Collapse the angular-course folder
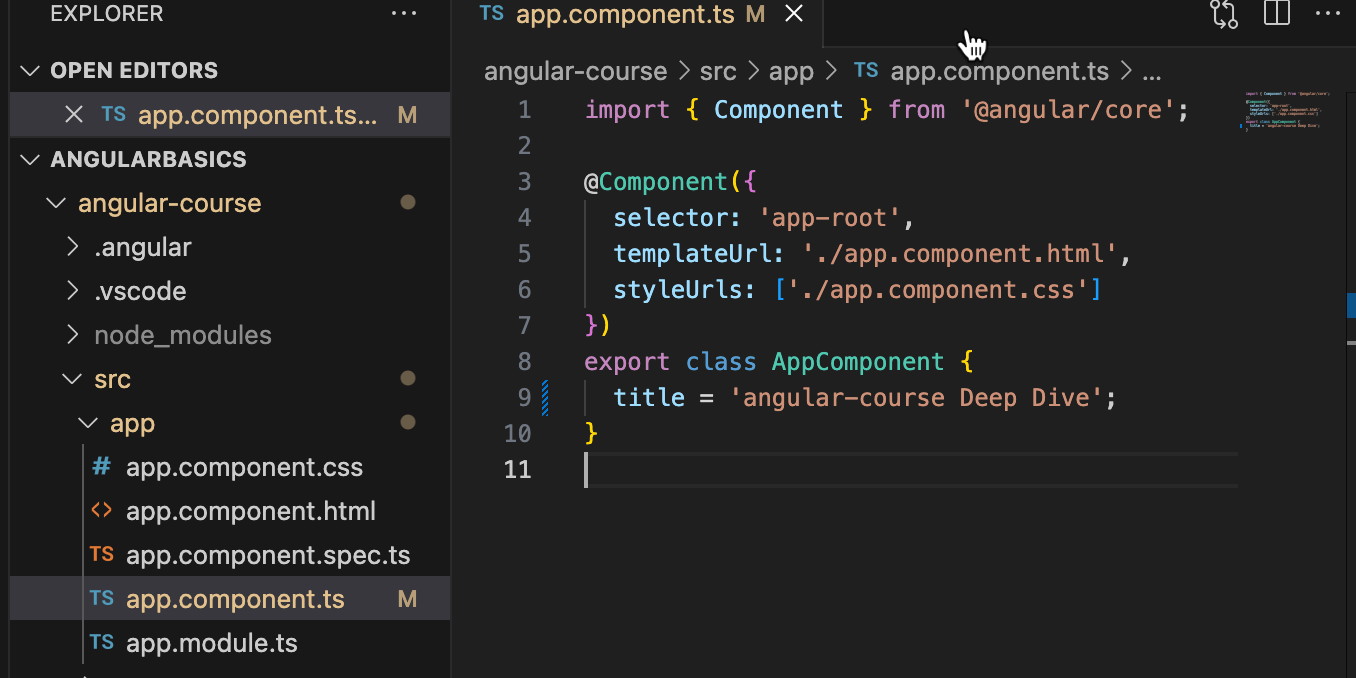 click(x=54, y=203)
